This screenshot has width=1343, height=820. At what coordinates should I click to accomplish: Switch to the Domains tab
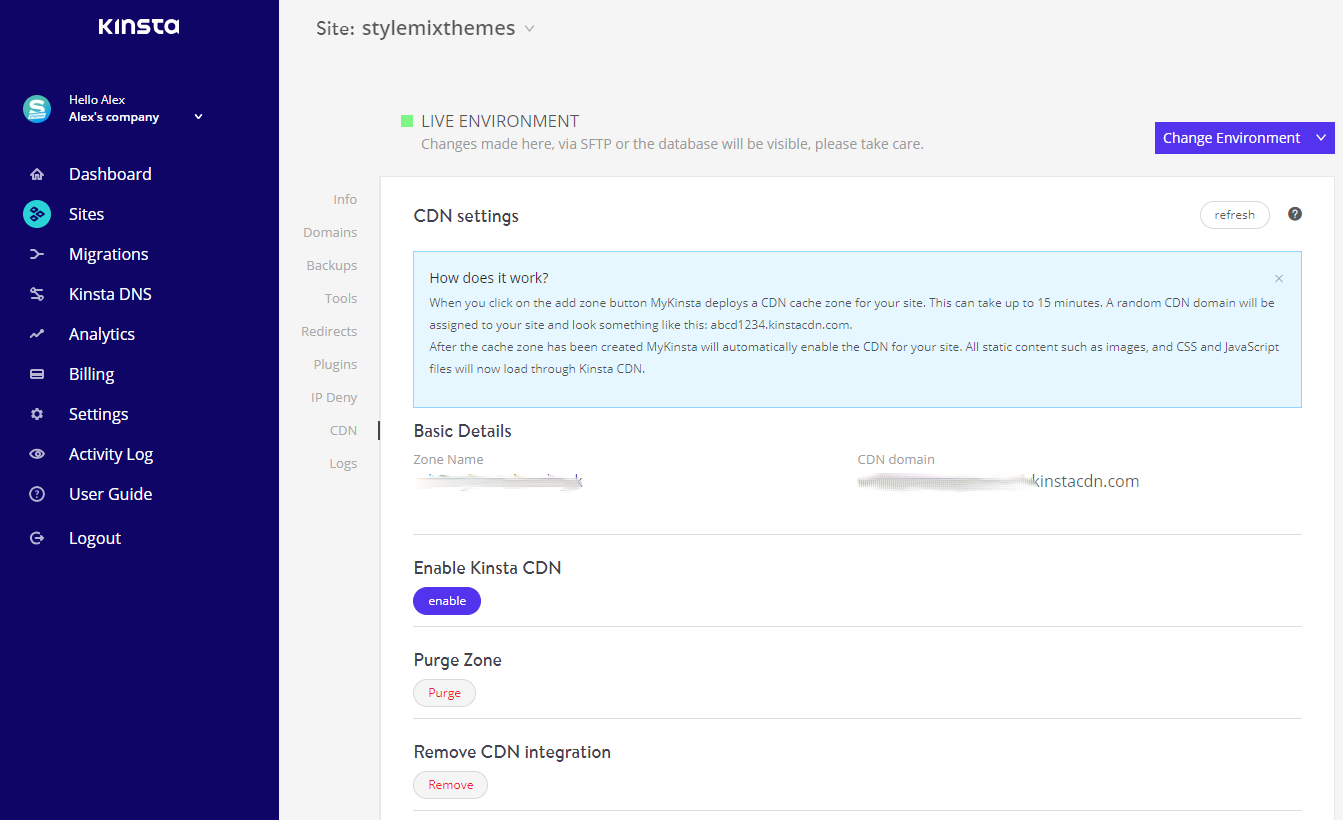(x=330, y=231)
